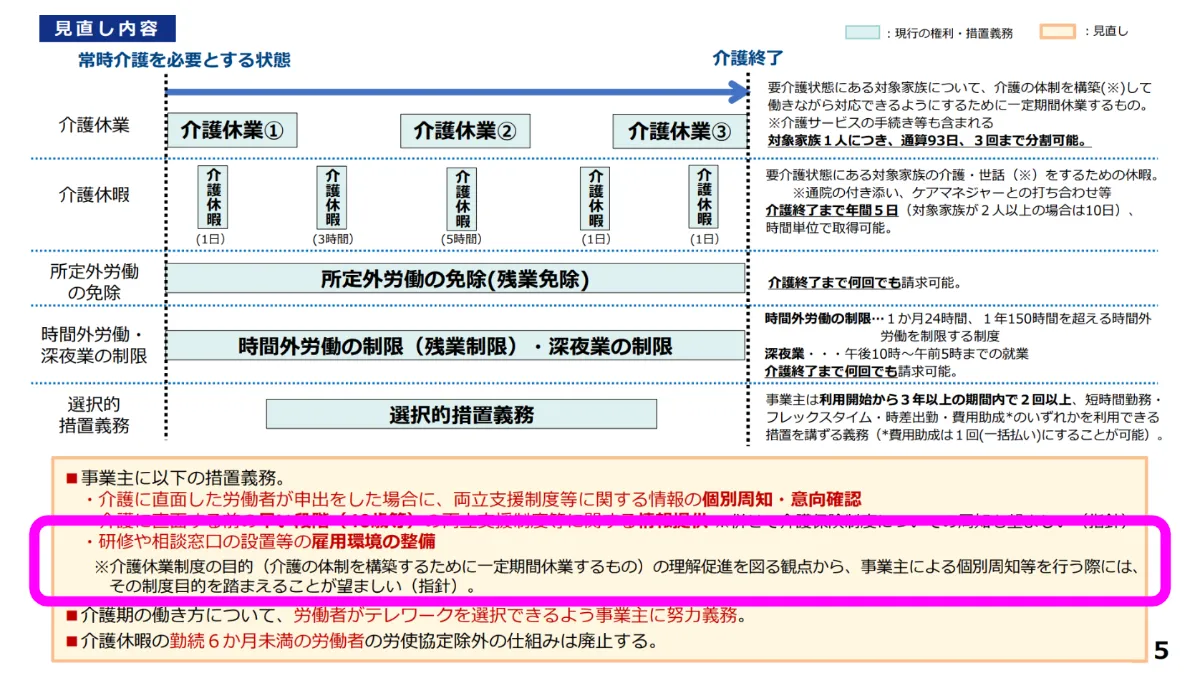Click the 介護休暇 row label
The image size is (1200, 681).
click(x=94, y=193)
